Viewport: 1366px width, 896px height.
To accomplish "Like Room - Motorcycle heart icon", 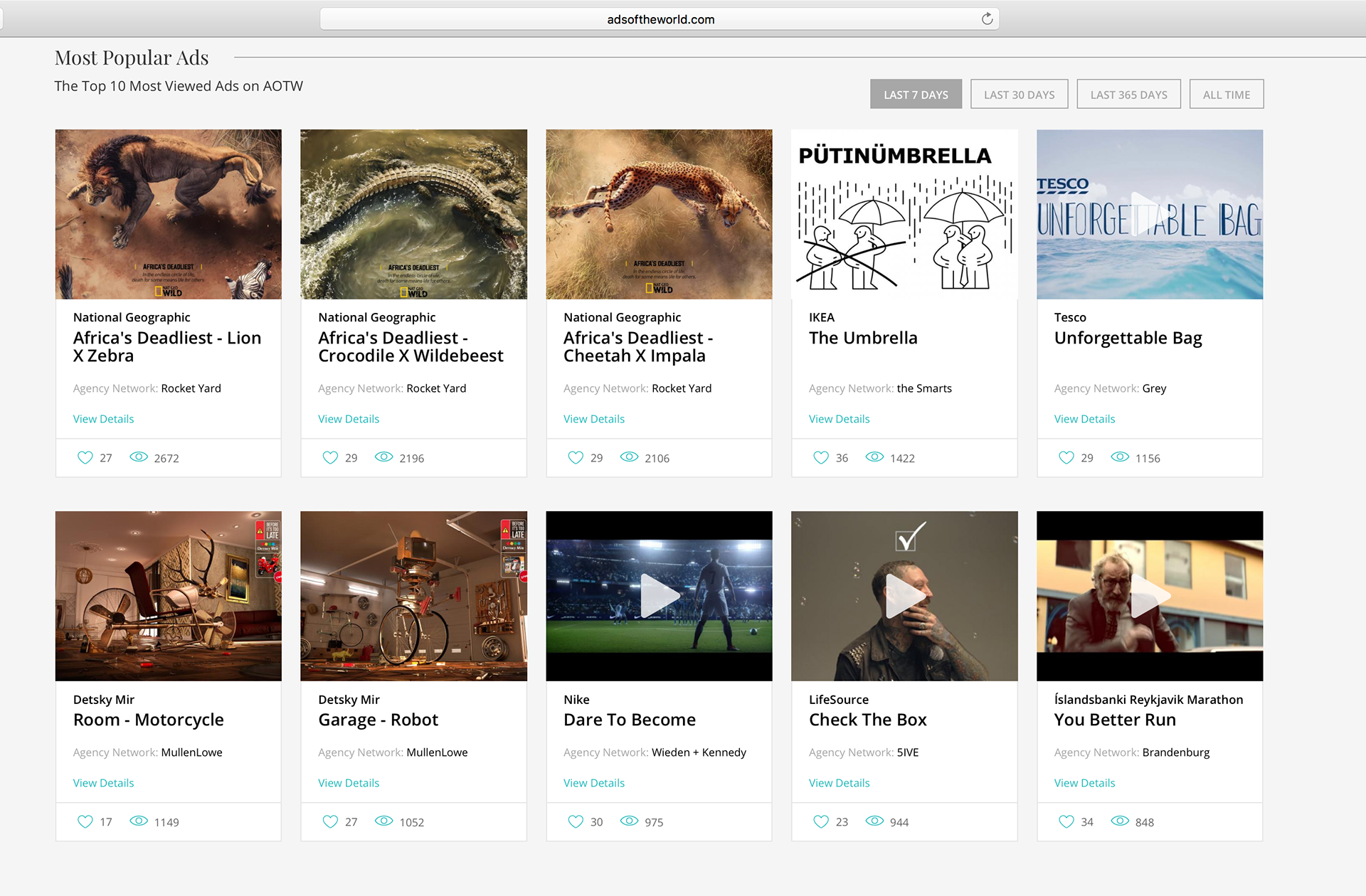I will click(85, 821).
